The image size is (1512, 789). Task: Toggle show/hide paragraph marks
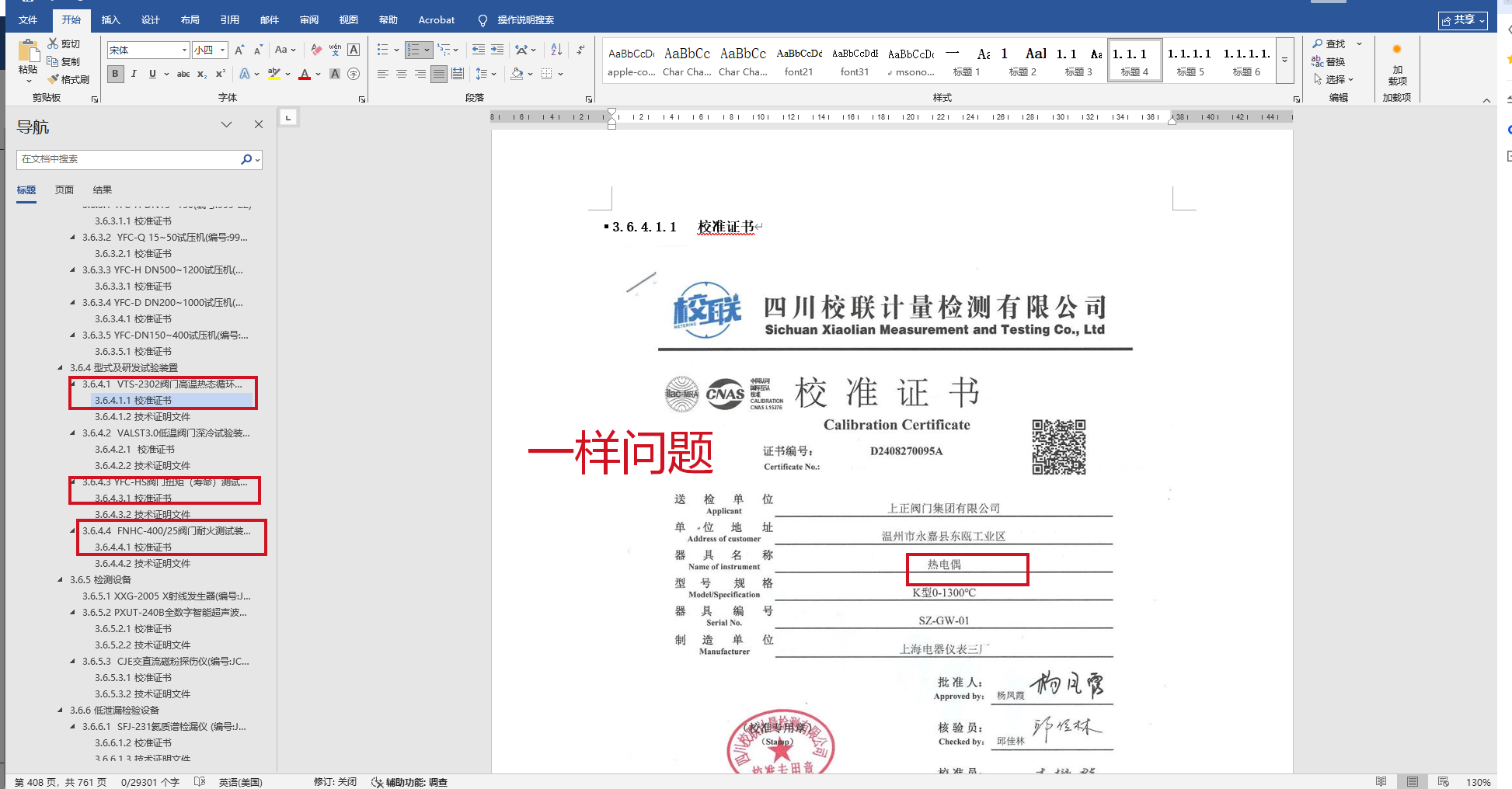pyautogui.click(x=581, y=50)
